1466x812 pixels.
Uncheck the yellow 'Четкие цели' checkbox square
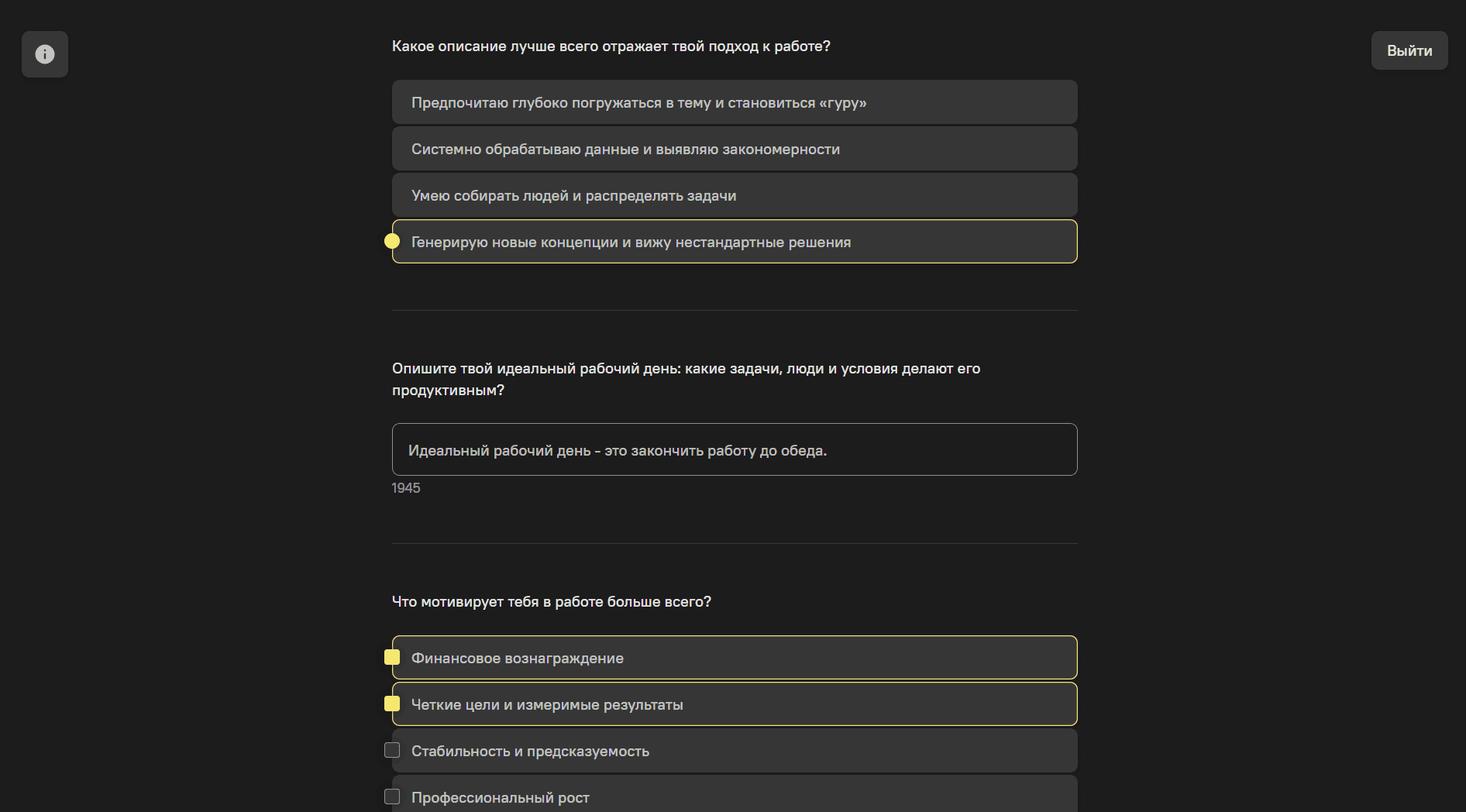point(392,704)
